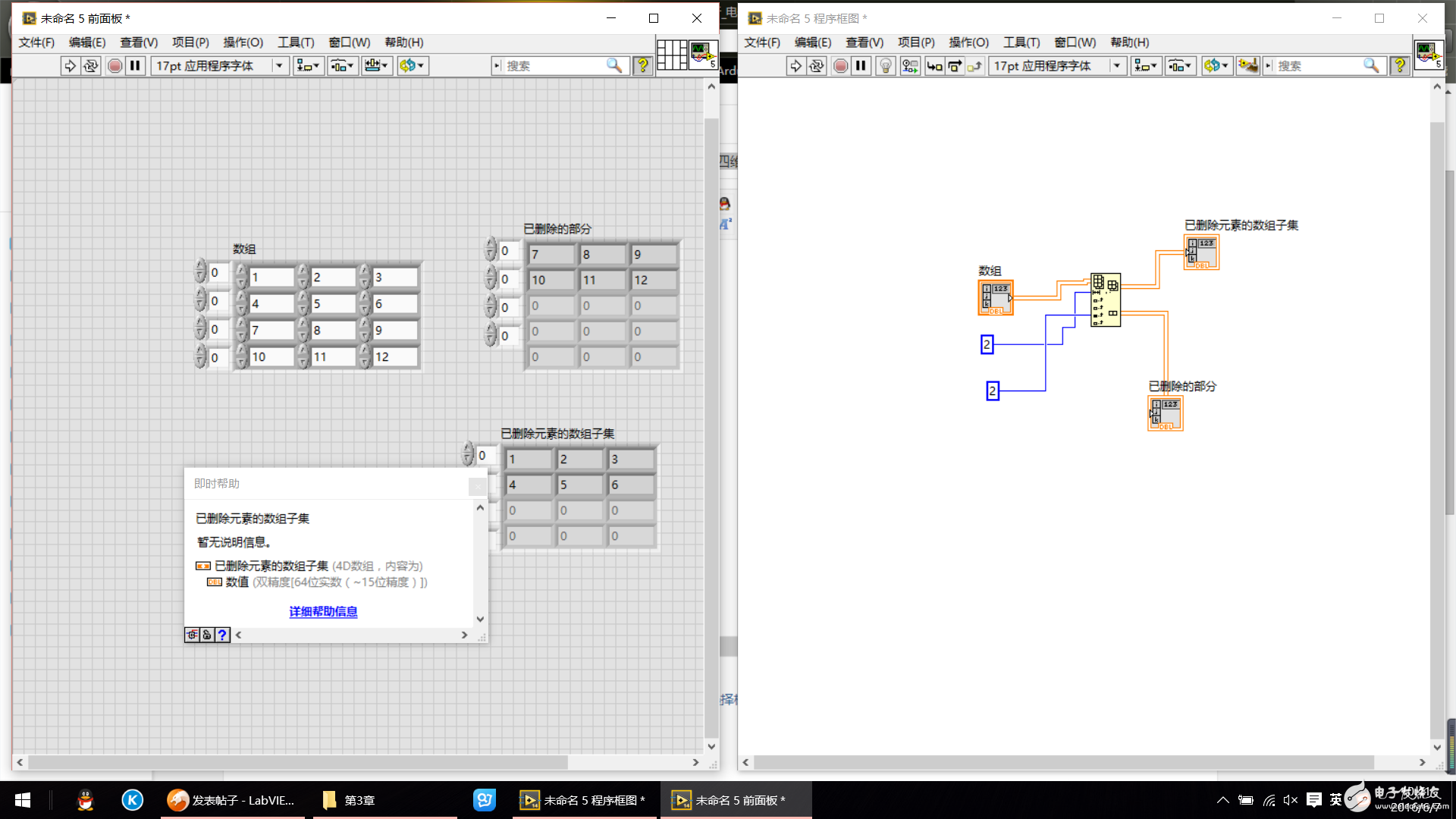Open 第3章 folder in taskbar
This screenshot has height=819, width=1456.
pos(384,800)
